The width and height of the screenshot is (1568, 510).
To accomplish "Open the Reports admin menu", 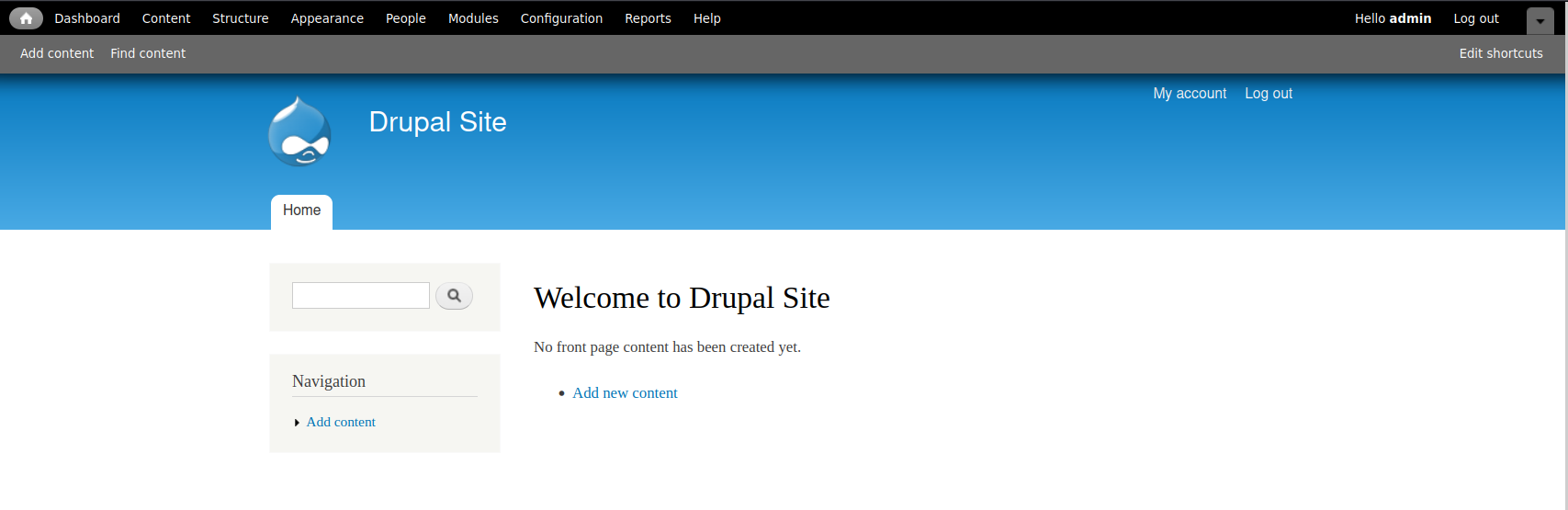I will tap(648, 18).
